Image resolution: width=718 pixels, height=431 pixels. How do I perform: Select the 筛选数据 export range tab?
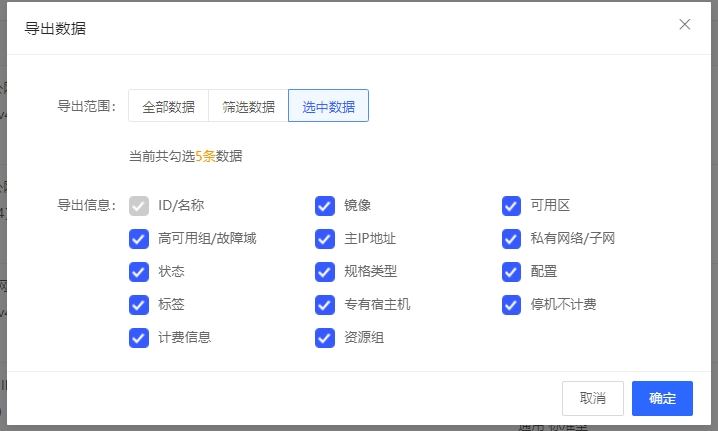(x=248, y=106)
